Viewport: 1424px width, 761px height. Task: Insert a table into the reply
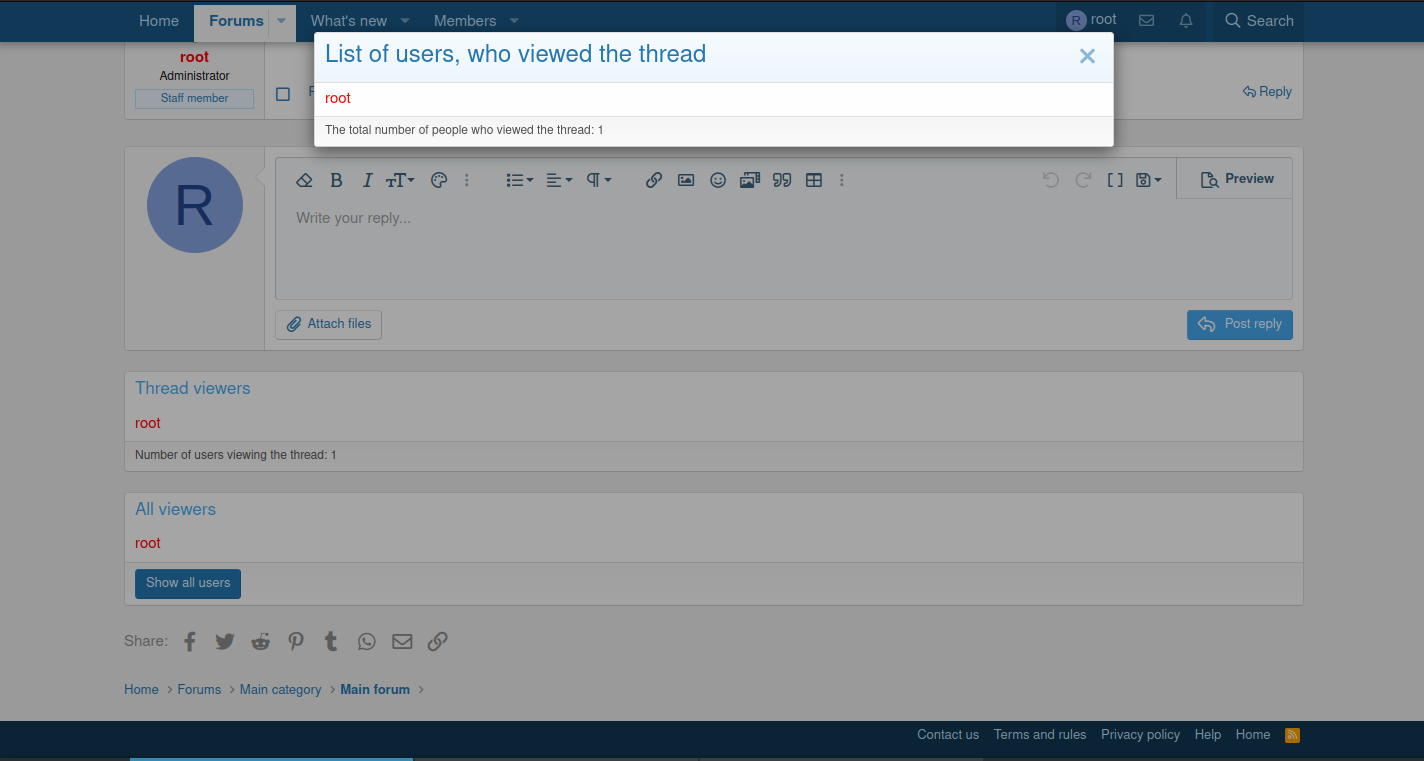814,180
